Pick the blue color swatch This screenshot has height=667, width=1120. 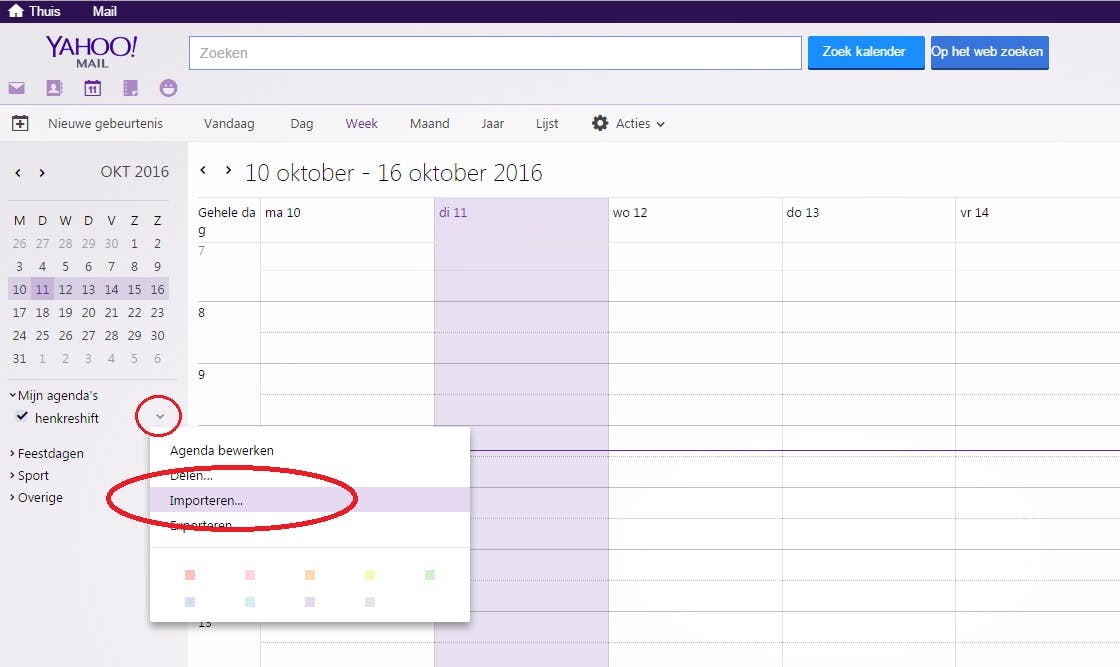point(190,602)
